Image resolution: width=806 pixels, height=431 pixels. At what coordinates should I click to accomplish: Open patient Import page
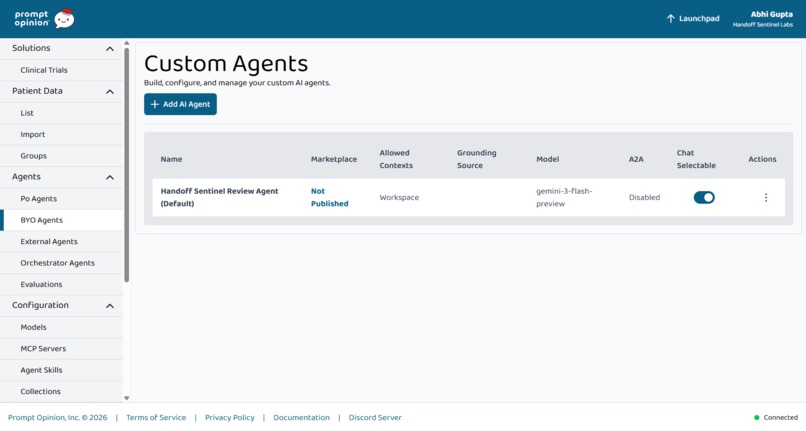pyautogui.click(x=61, y=134)
